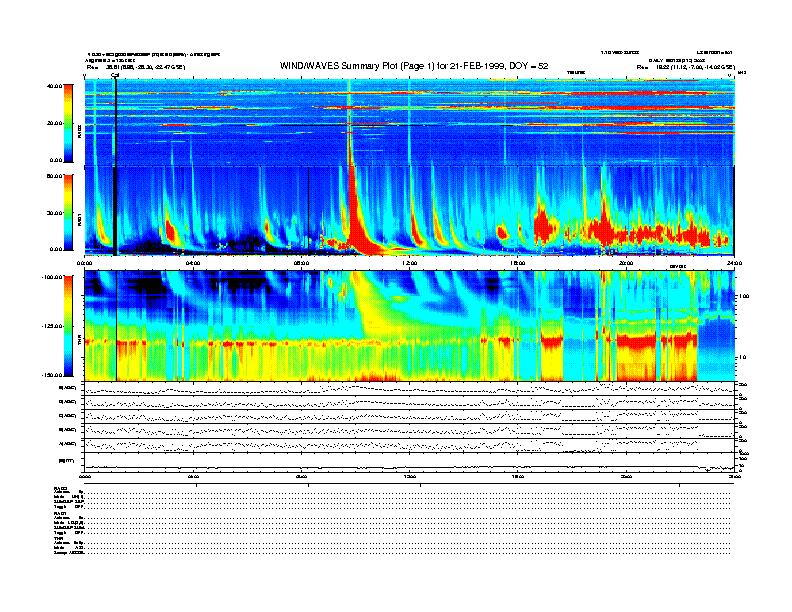Click the 24:00 tick label below the RAD1 panel
The width and height of the screenshot is (792, 612).
click(x=734, y=263)
